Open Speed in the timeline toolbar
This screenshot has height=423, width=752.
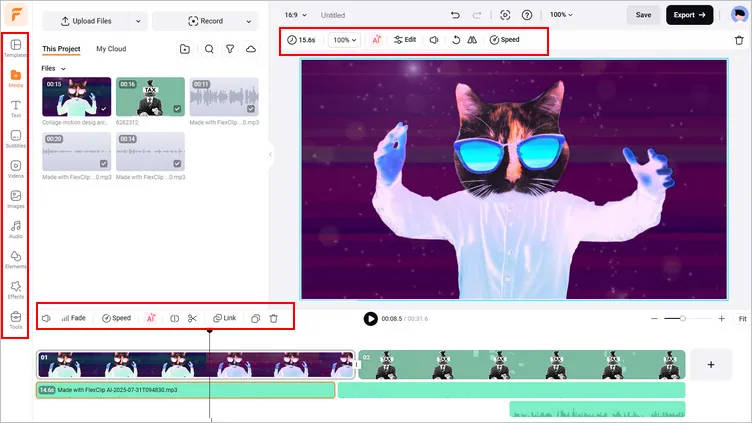117,318
